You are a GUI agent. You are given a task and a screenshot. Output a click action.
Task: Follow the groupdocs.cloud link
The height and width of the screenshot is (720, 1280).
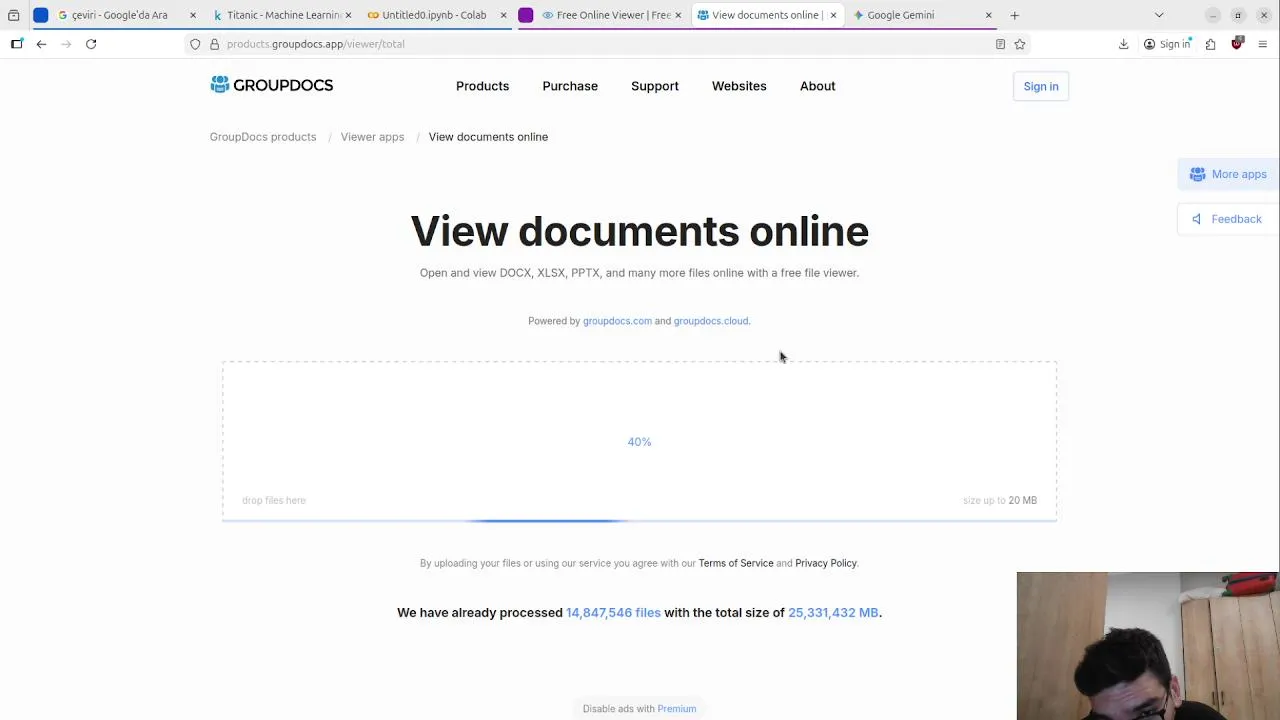tap(711, 321)
